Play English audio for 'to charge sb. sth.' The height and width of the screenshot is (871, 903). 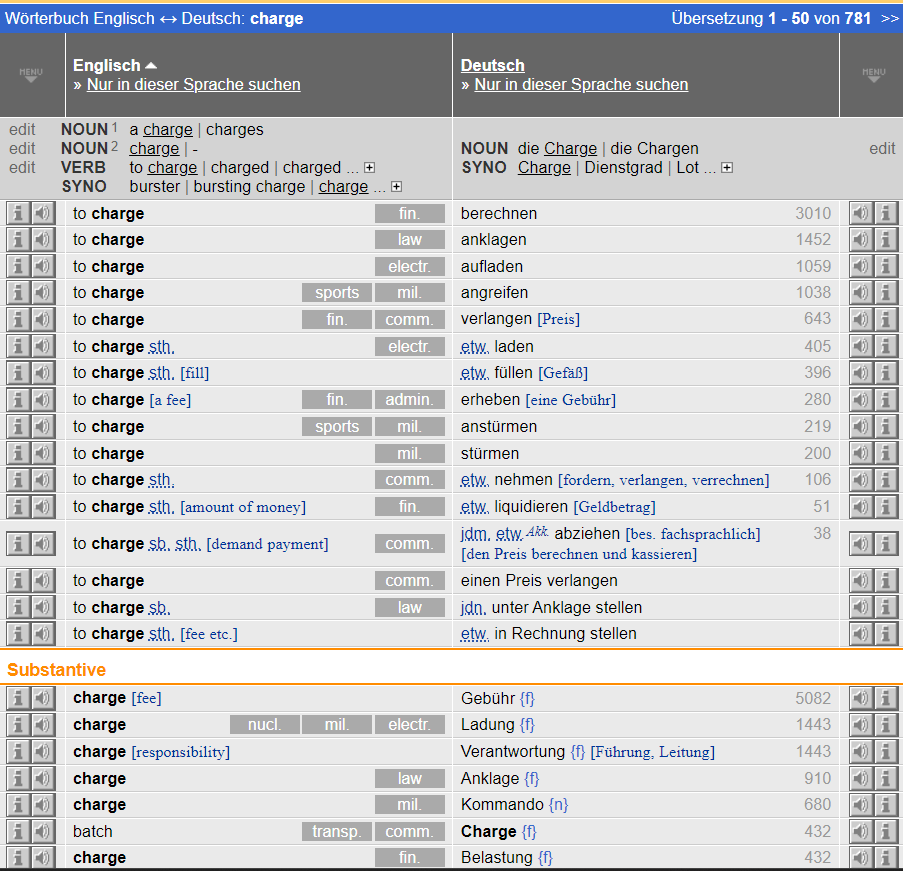pyautogui.click(x=43, y=543)
